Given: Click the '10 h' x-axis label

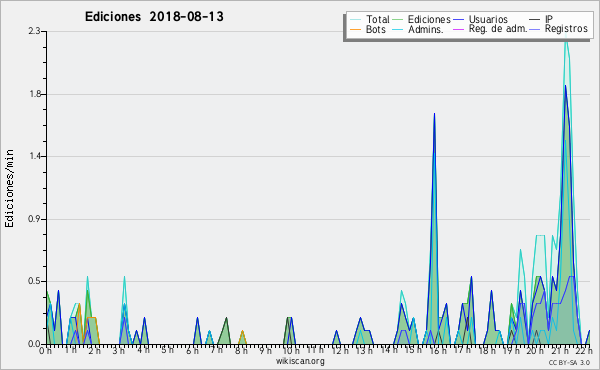Looking at the screenshot, I should pos(291,351).
